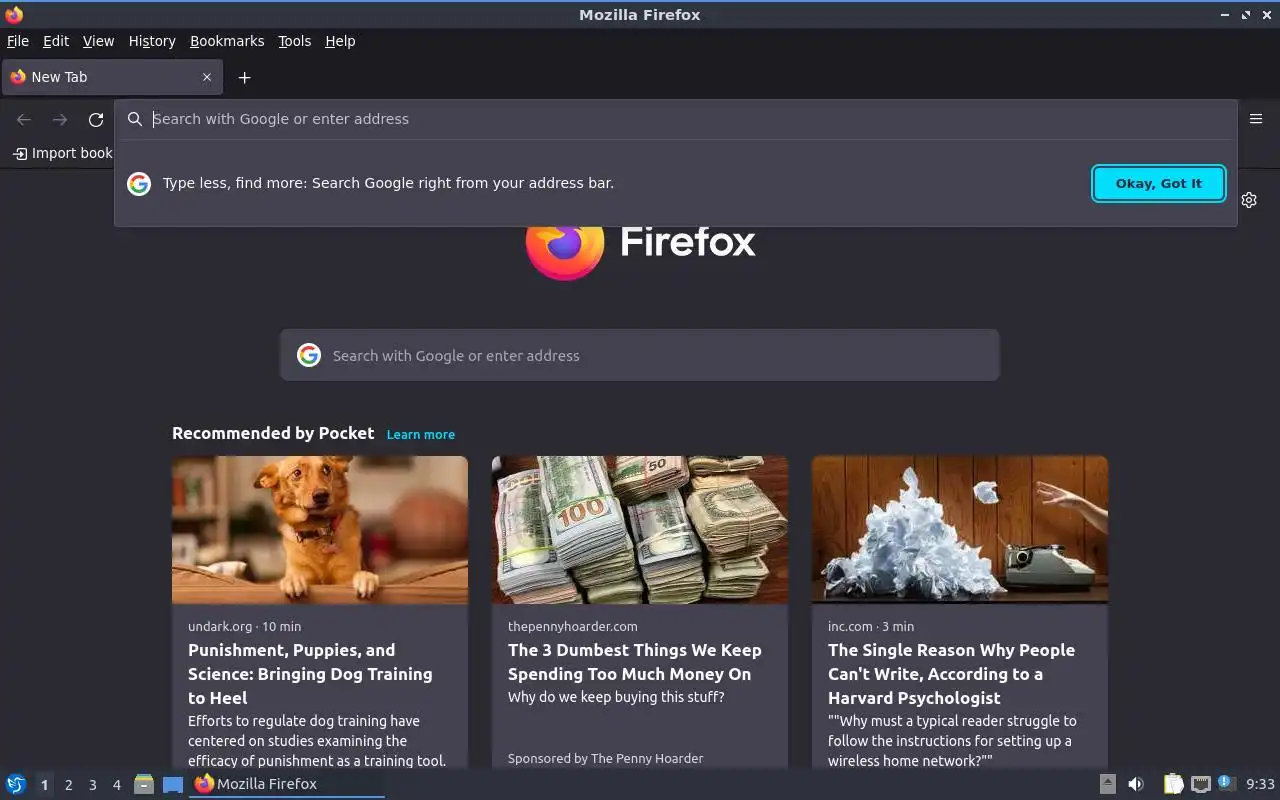Open the file manager taskbar icon

pyautogui.click(x=144, y=784)
